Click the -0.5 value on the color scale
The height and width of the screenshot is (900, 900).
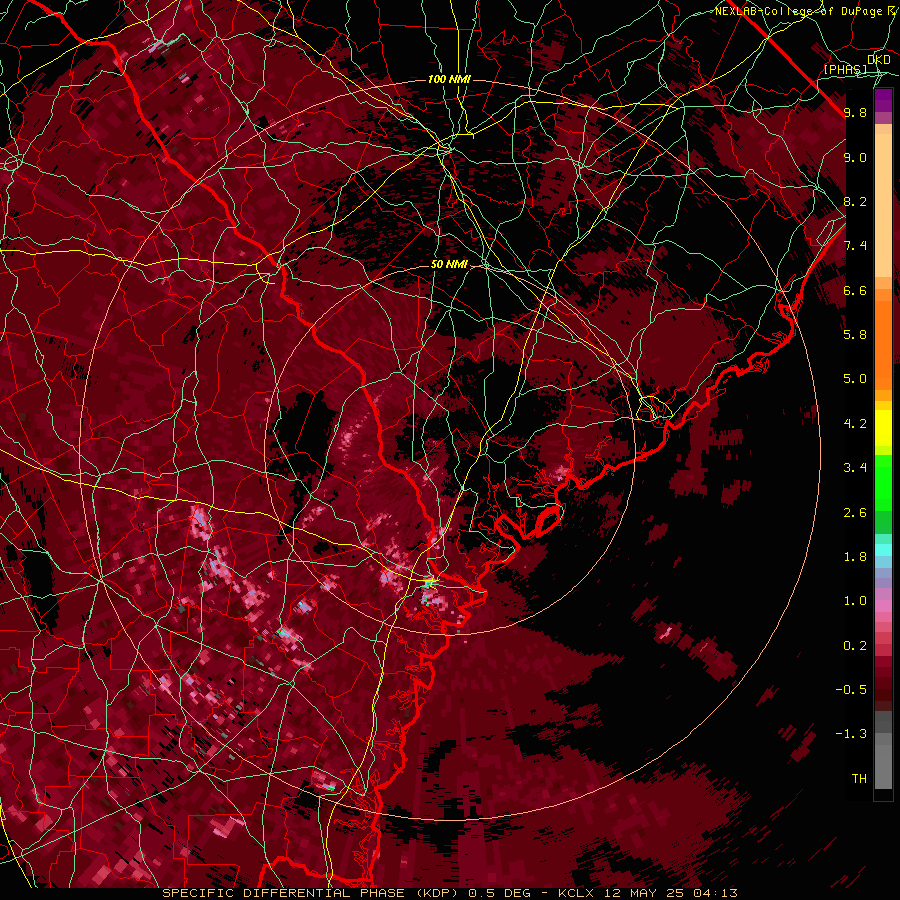point(851,689)
